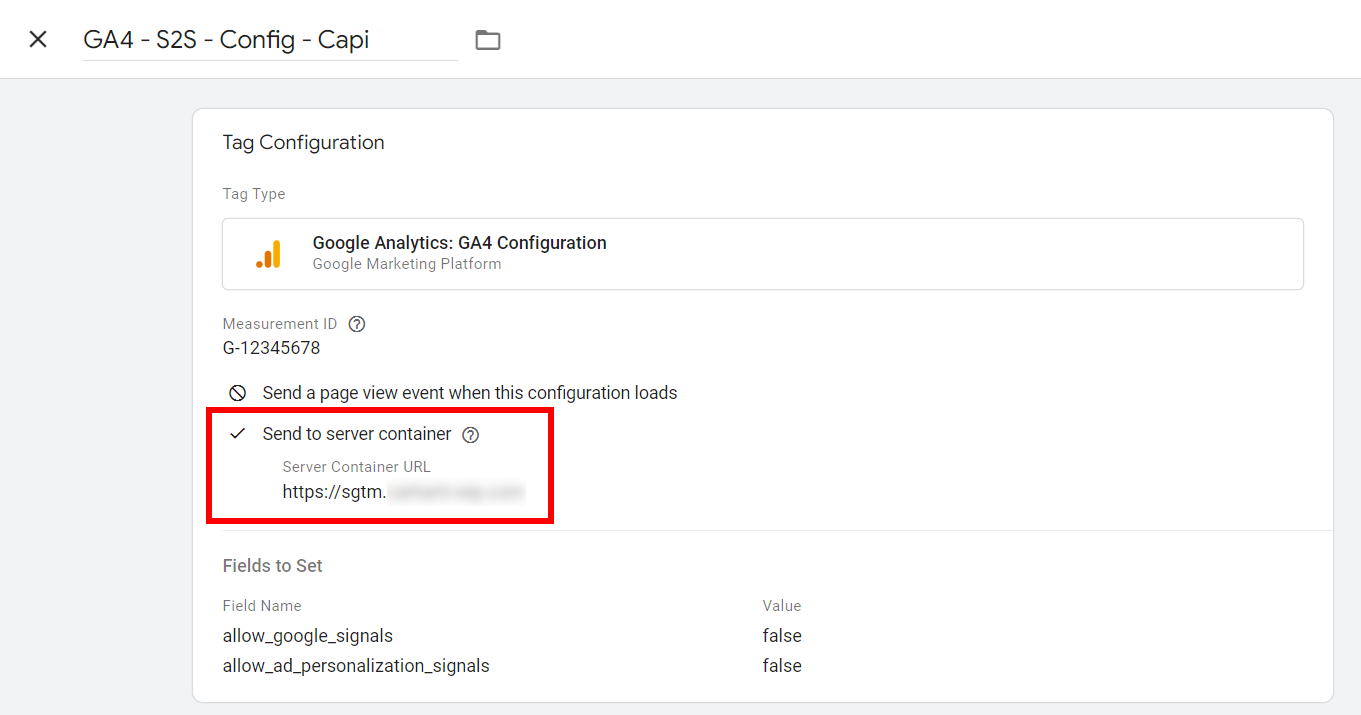The height and width of the screenshot is (715, 1361).
Task: Click the Measurement ID value G-12345678
Action: coord(271,348)
